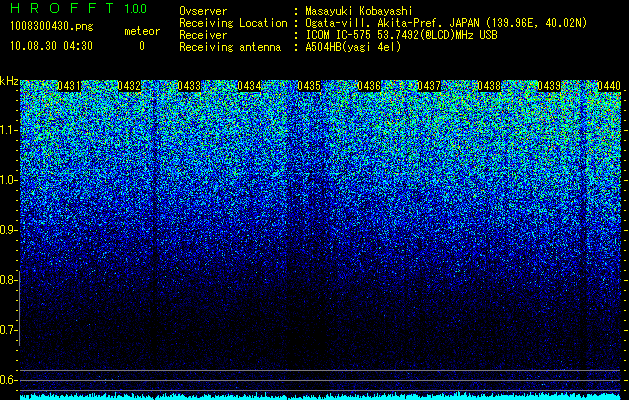Click the 0434 time marker
629x400 pixels.
coord(249,86)
